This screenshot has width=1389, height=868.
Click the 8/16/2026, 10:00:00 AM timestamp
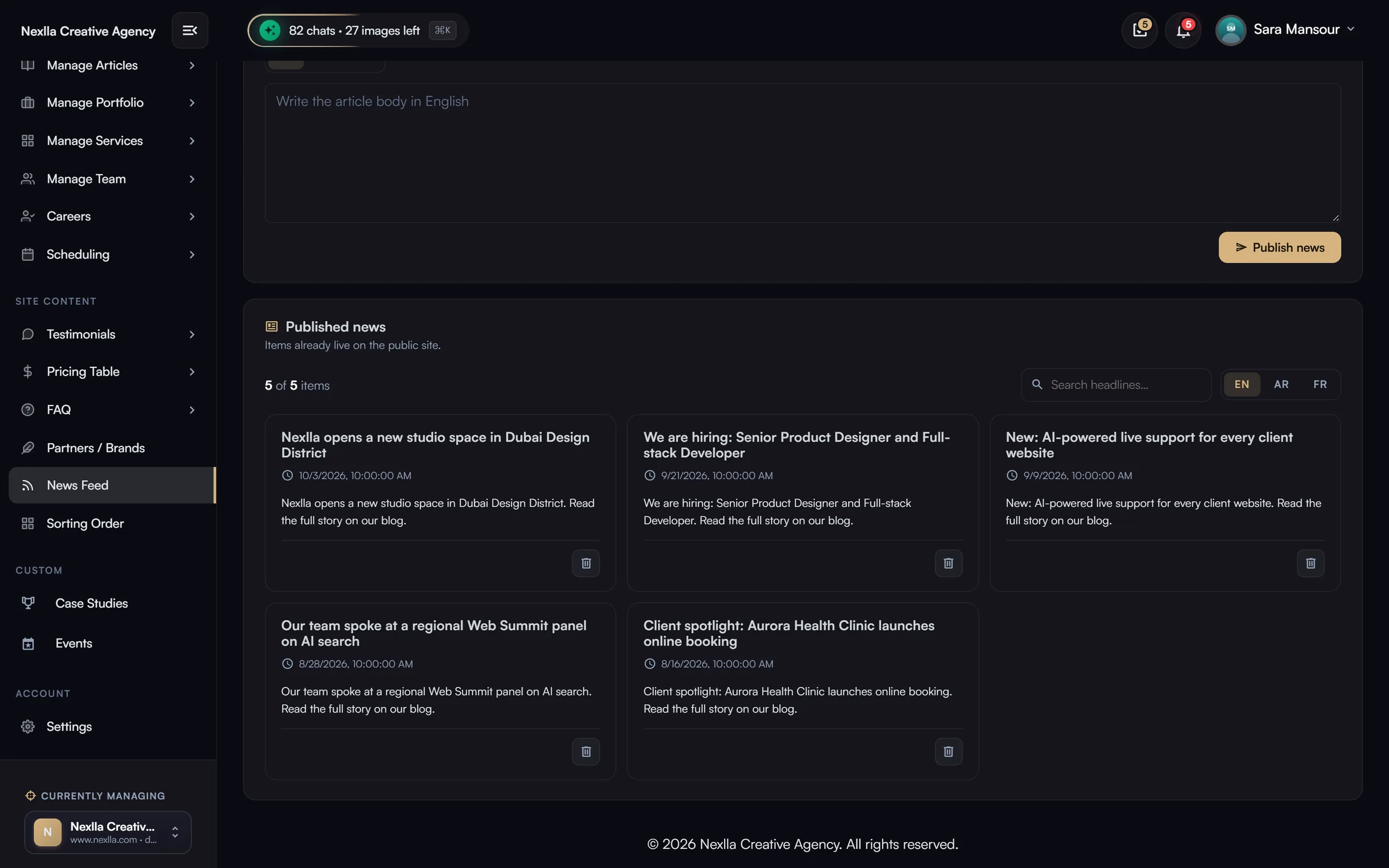[x=716, y=664]
